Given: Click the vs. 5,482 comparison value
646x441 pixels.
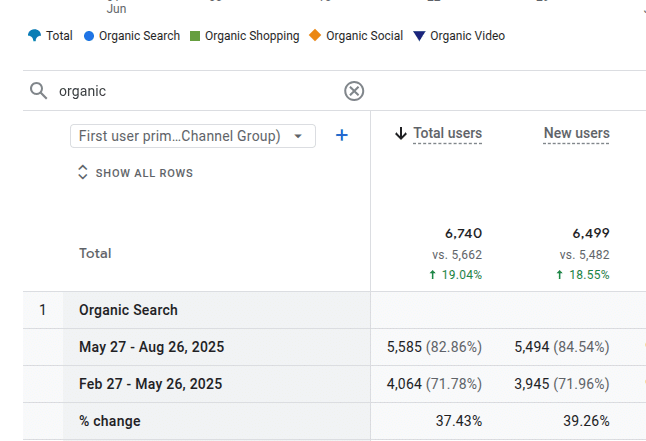Looking at the screenshot, I should click(x=584, y=255).
